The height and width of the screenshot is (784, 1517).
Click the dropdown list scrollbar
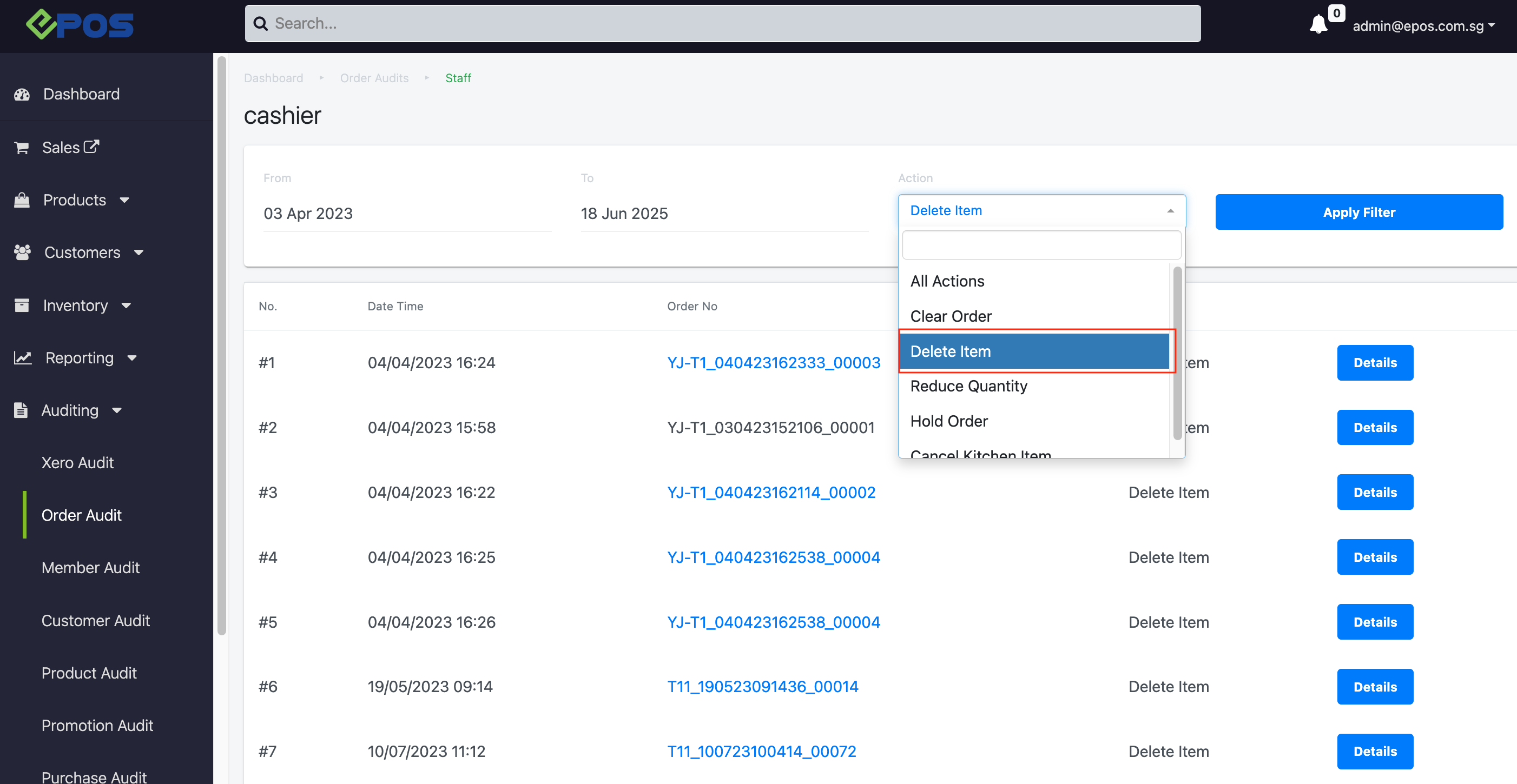(1177, 353)
